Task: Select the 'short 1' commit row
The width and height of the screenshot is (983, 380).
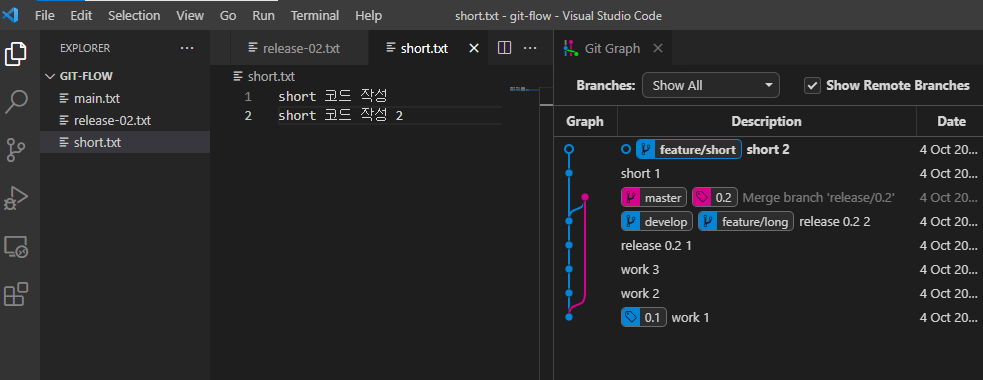Action: point(769,174)
